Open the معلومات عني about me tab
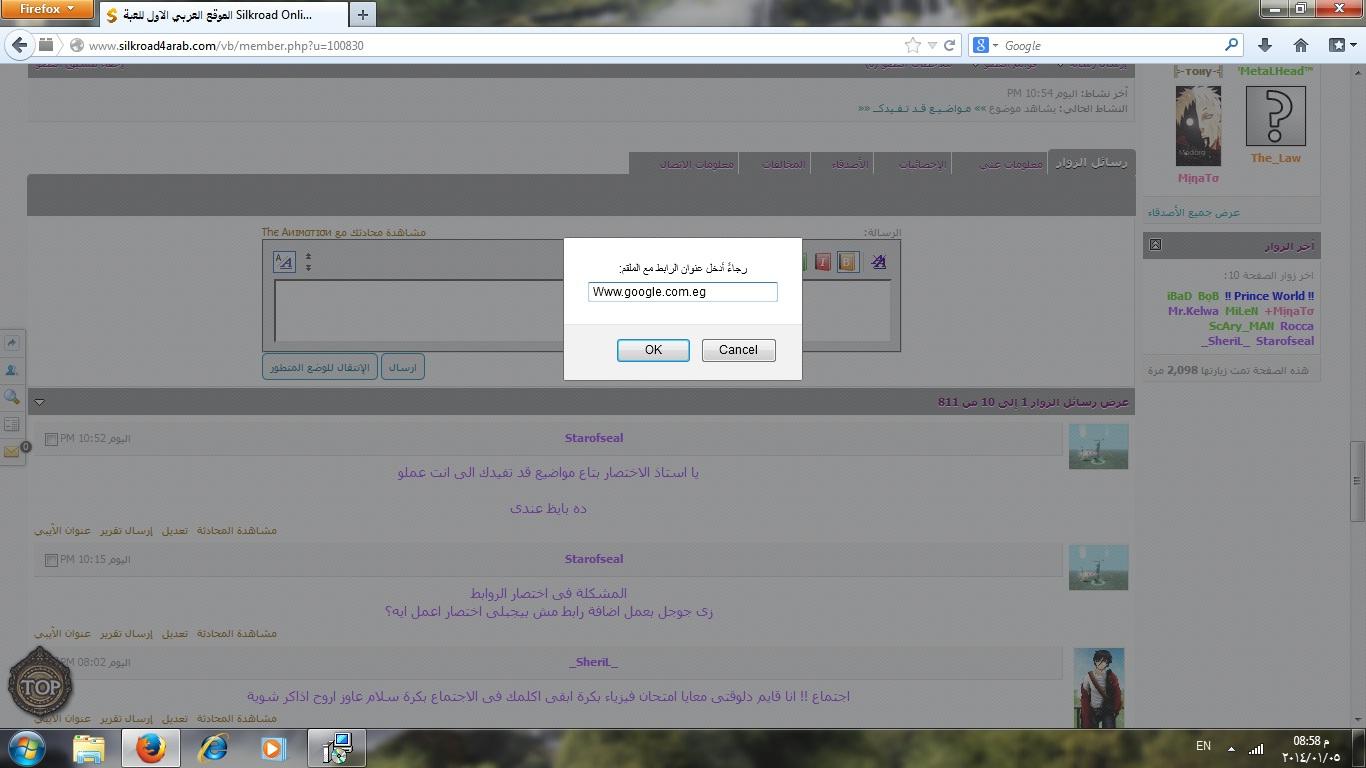The image size is (1366, 768). click(x=1010, y=164)
